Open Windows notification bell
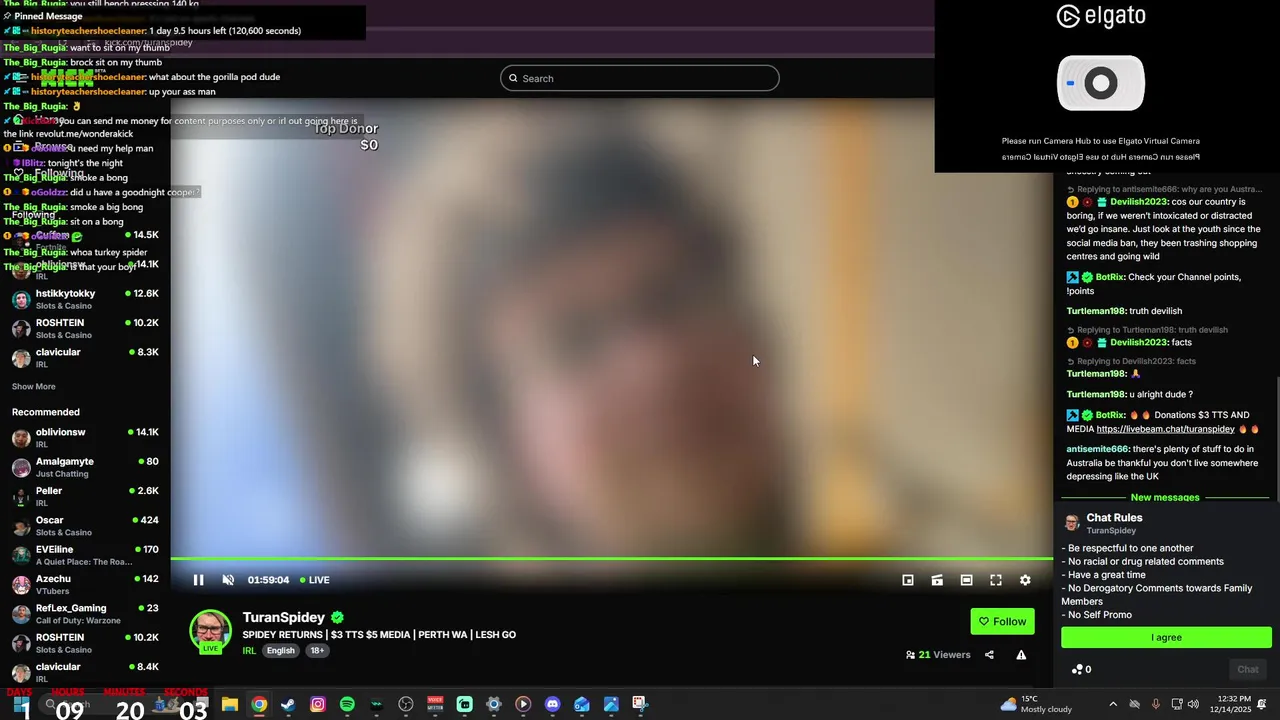This screenshot has width=1280, height=720. point(1262,704)
